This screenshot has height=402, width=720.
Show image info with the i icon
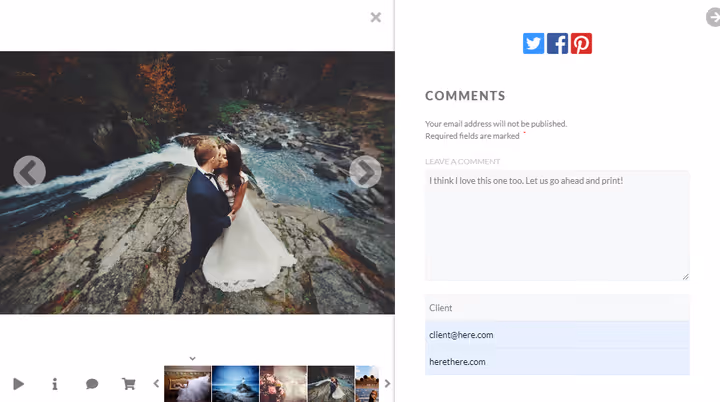55,384
